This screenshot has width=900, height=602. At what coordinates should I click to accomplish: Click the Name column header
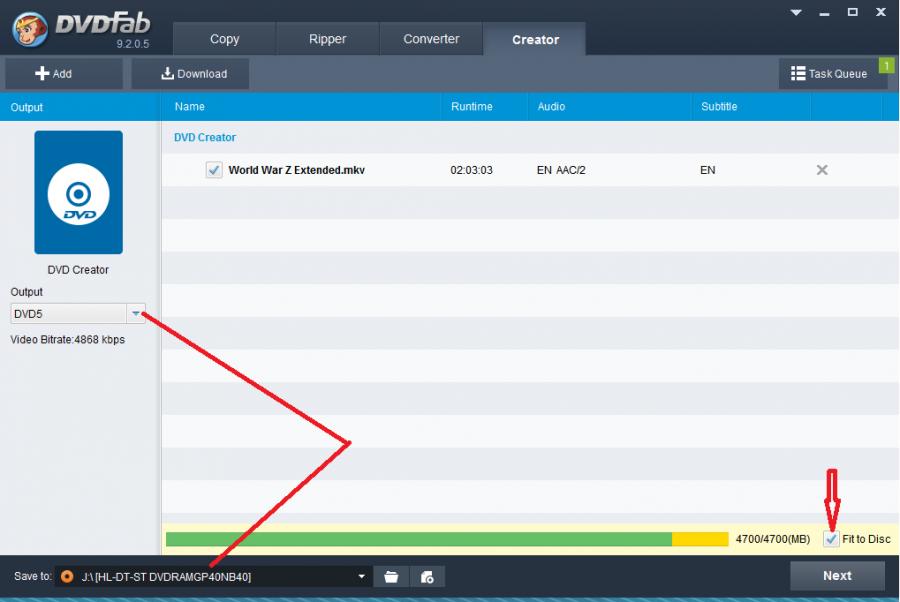(x=189, y=107)
